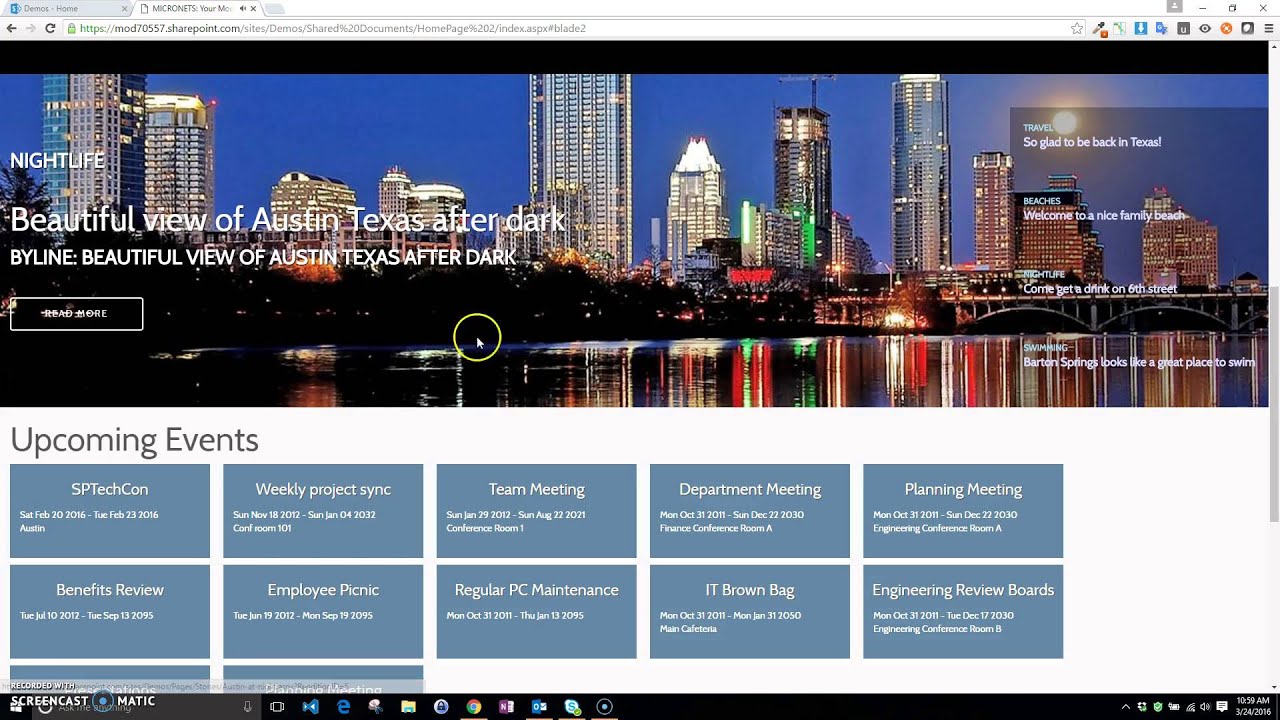
Task: Open the Benefits Review event card
Action: coord(110,612)
